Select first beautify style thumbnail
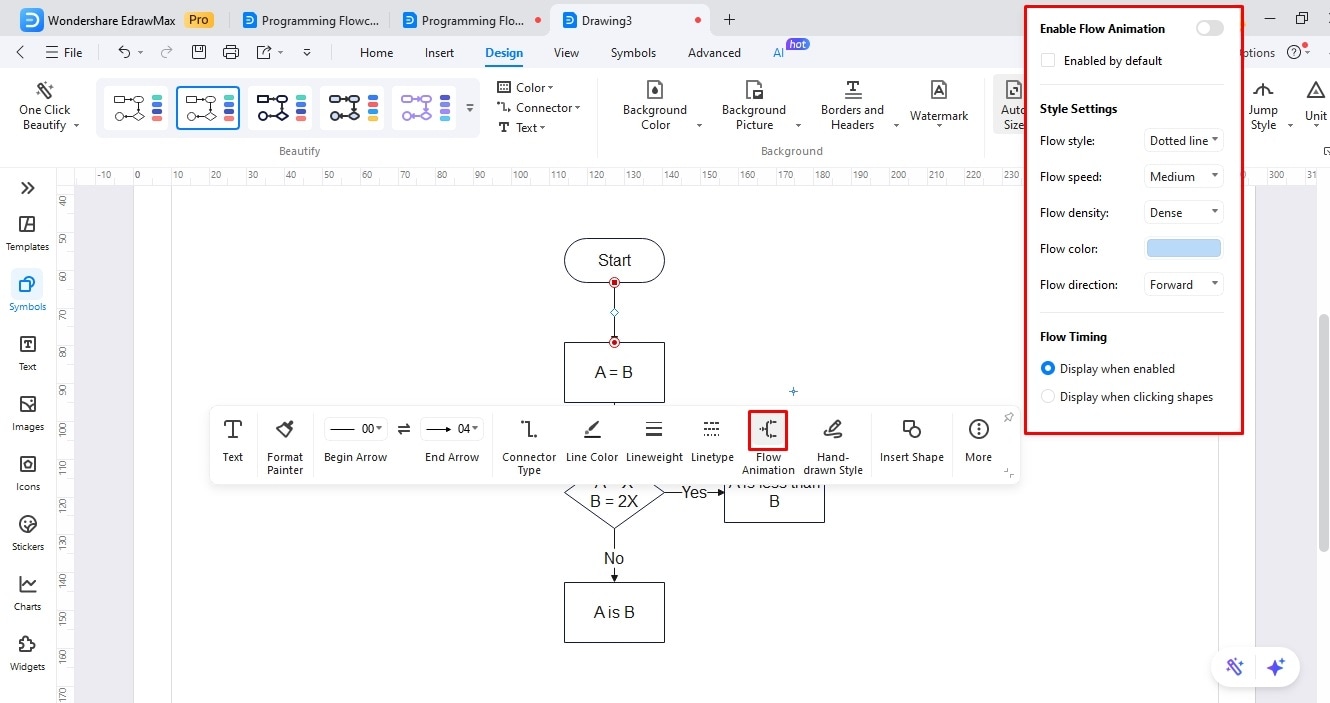This screenshot has height=703, width=1330. coord(136,108)
